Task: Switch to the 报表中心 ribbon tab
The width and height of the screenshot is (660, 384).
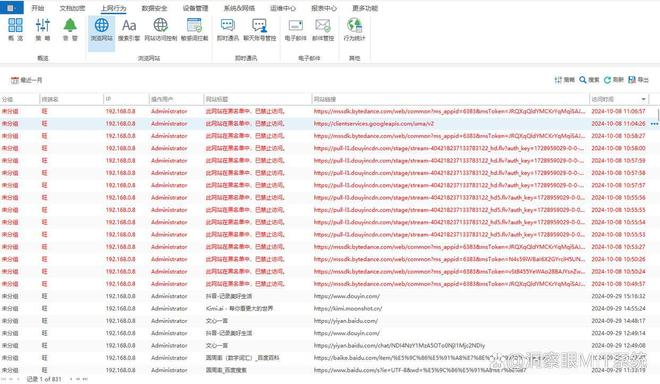Action: tap(324, 8)
